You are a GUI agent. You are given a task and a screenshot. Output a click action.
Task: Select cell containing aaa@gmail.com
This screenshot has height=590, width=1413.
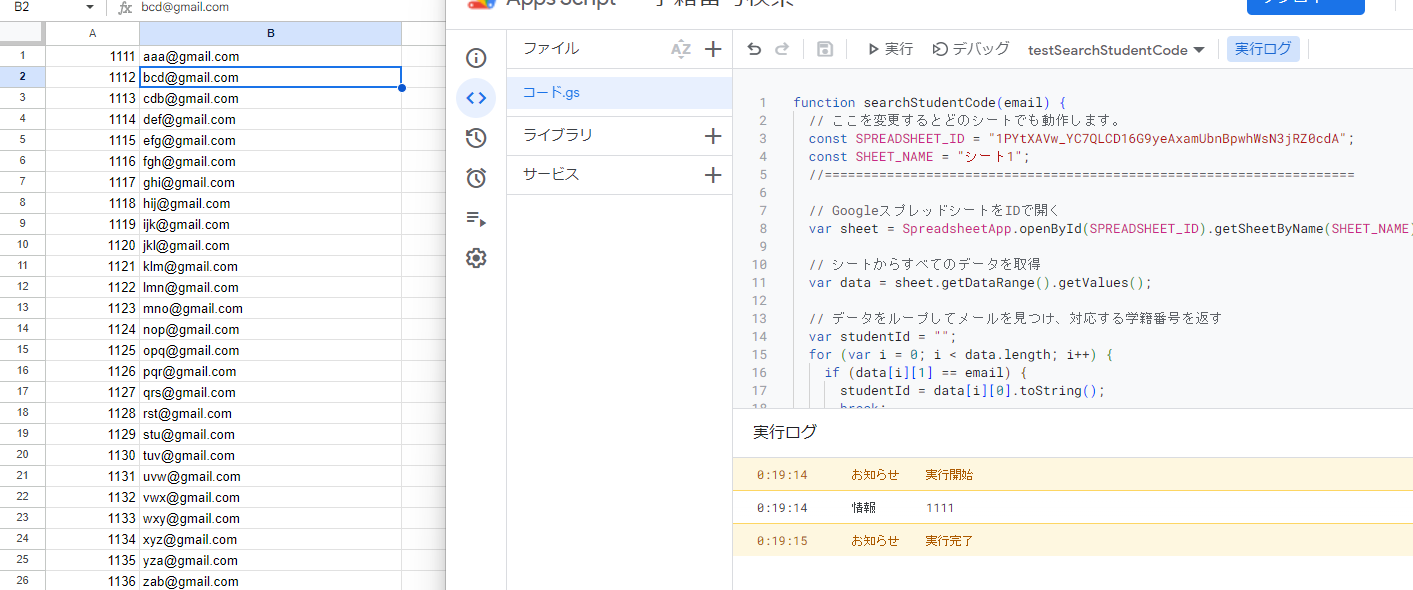point(270,56)
